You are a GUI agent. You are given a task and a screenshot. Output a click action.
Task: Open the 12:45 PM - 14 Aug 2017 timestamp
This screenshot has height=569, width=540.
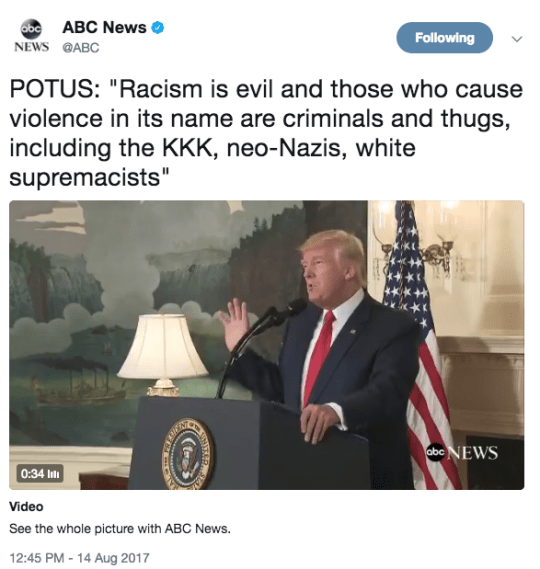click(79, 558)
